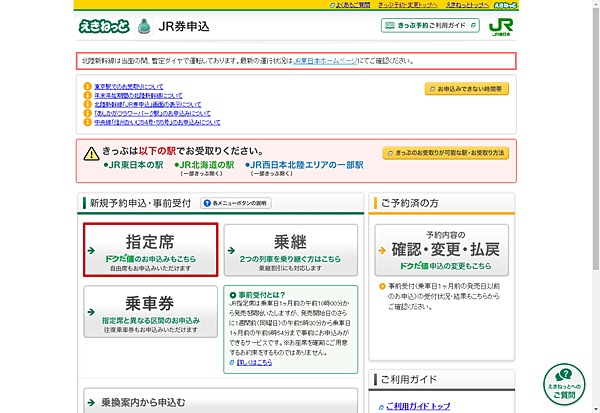
Task: Click green arrow on 乗継 button
Action: click(231, 251)
